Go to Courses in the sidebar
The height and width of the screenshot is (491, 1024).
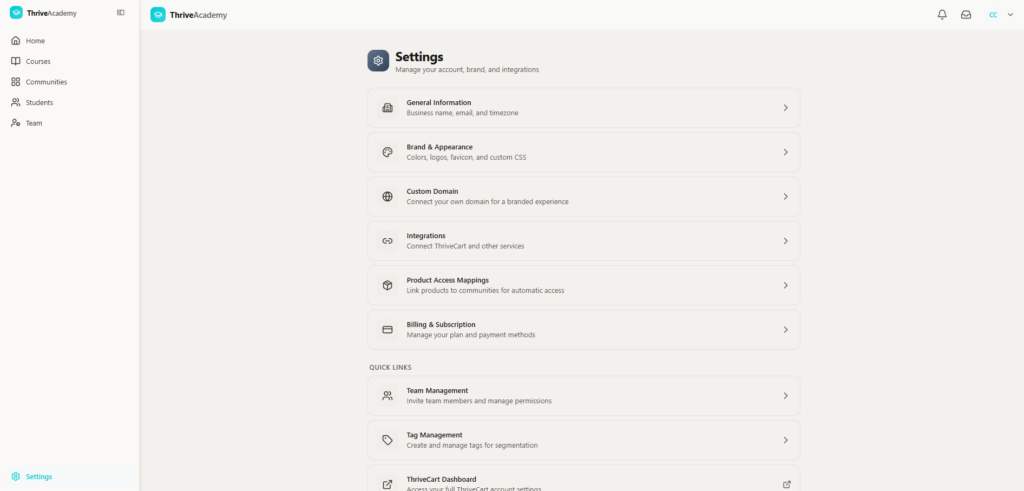(38, 61)
